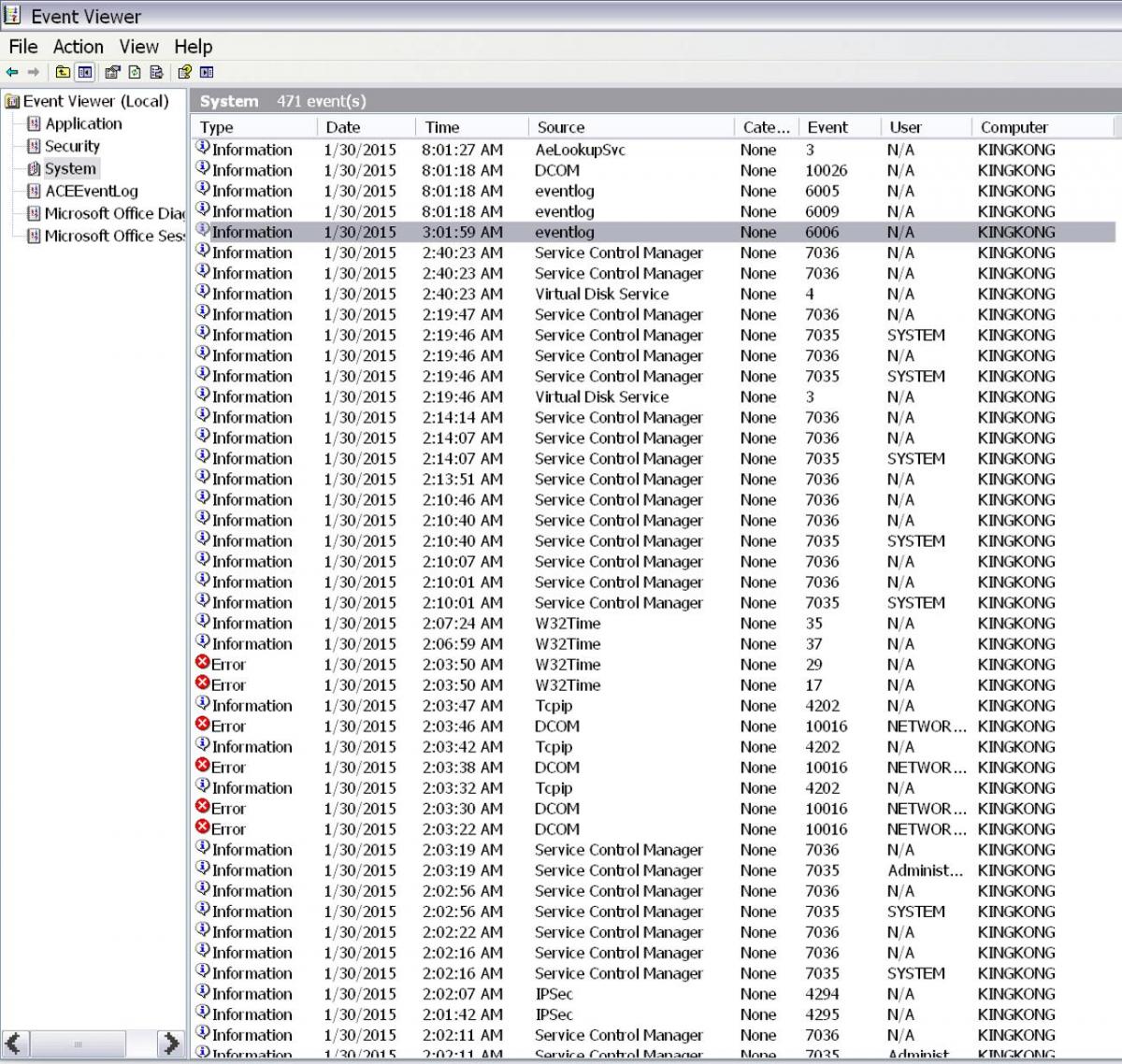Select eventlog event 6005 row
Viewport: 1122px width, 1064px height.
point(654,191)
